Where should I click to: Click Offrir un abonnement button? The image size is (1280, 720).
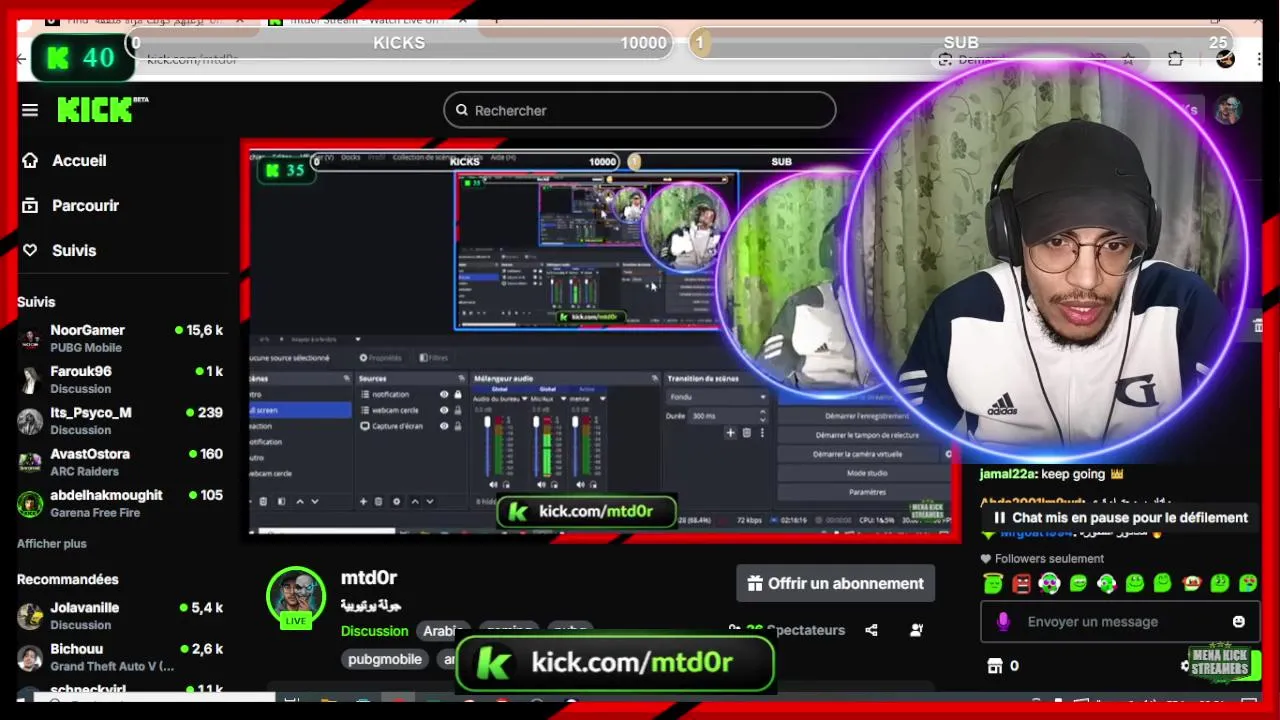(836, 583)
